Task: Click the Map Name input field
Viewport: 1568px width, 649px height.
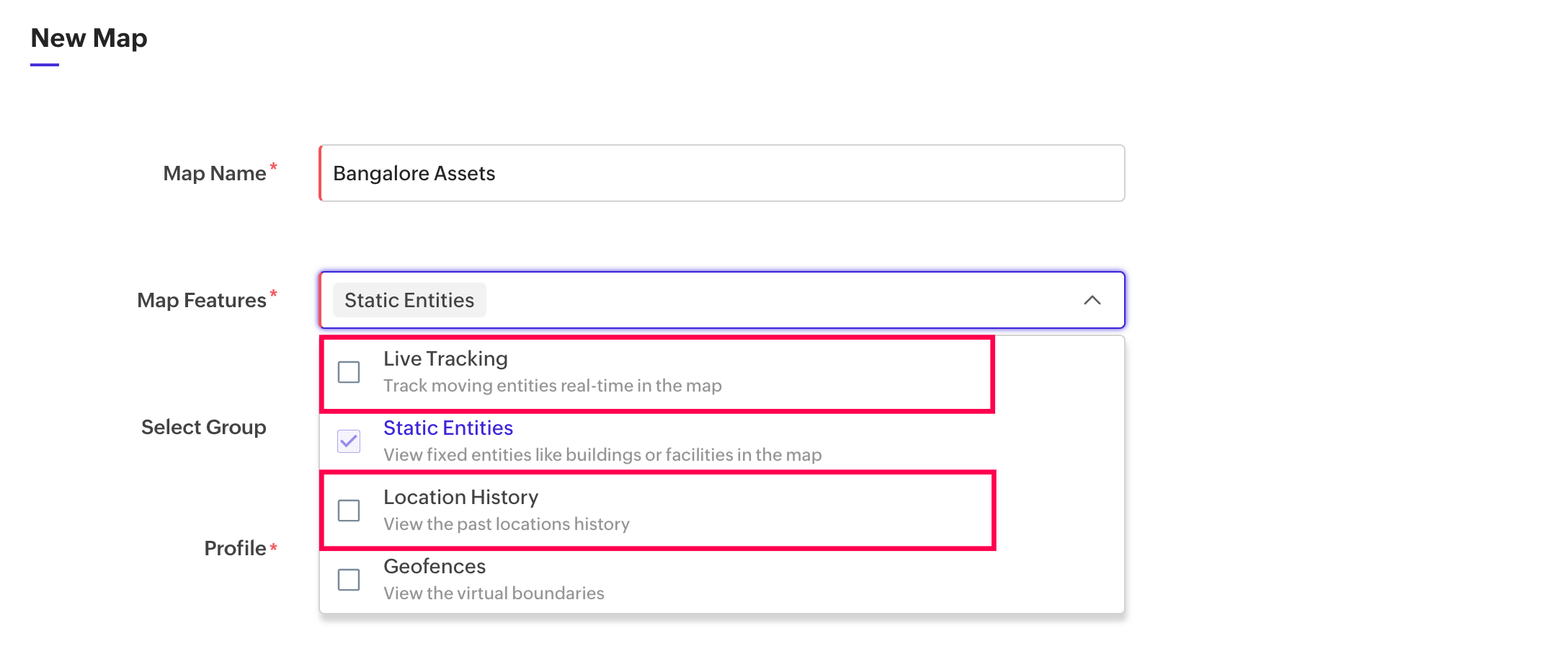Action: click(x=721, y=173)
